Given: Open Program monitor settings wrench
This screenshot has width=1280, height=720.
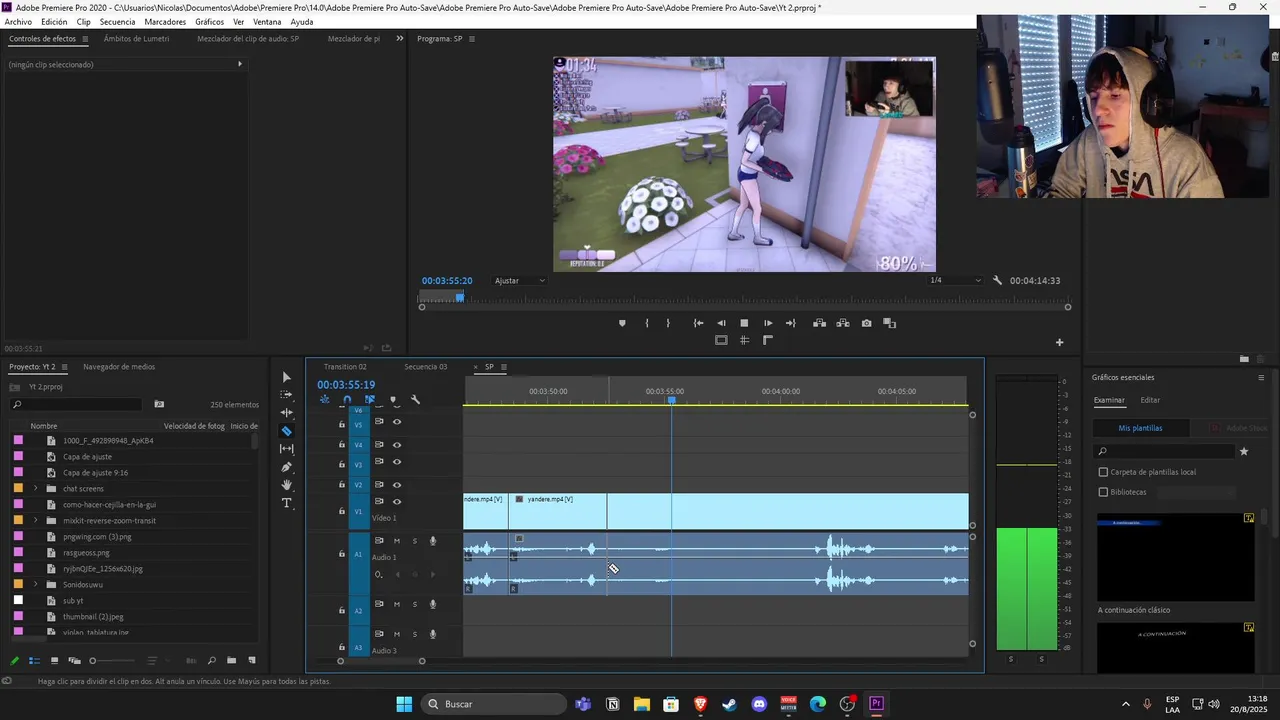Looking at the screenshot, I should 997,281.
